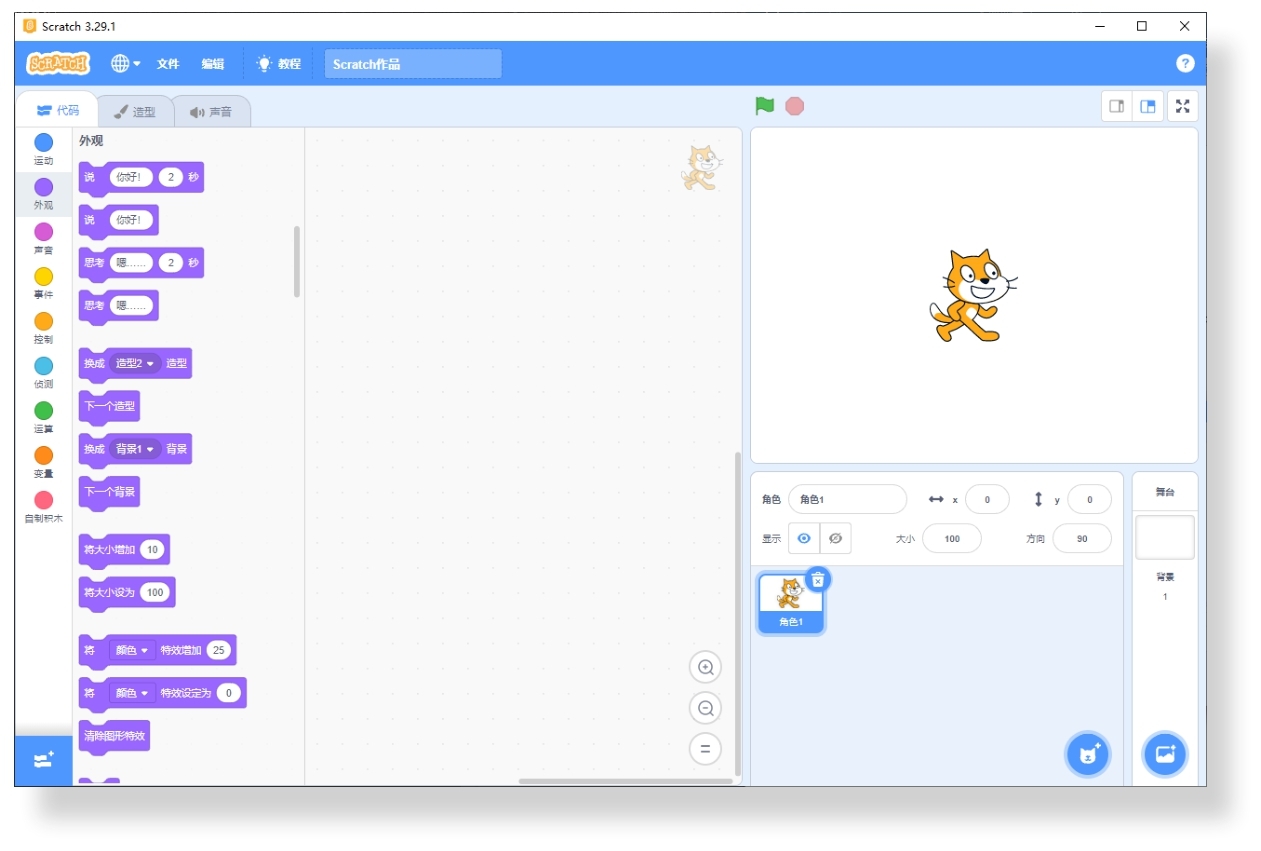Select the 变量 variables category
This screenshot has width=1261, height=851.
[x=44, y=463]
